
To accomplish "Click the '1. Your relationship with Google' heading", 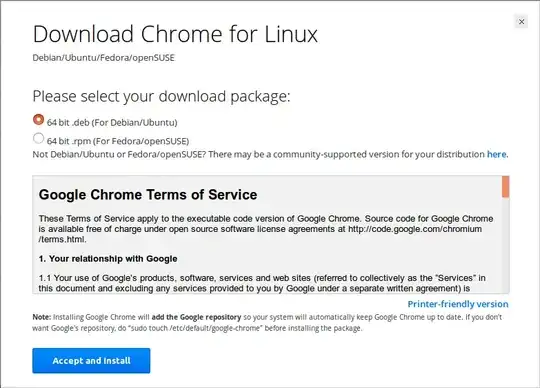I will pos(108,259).
